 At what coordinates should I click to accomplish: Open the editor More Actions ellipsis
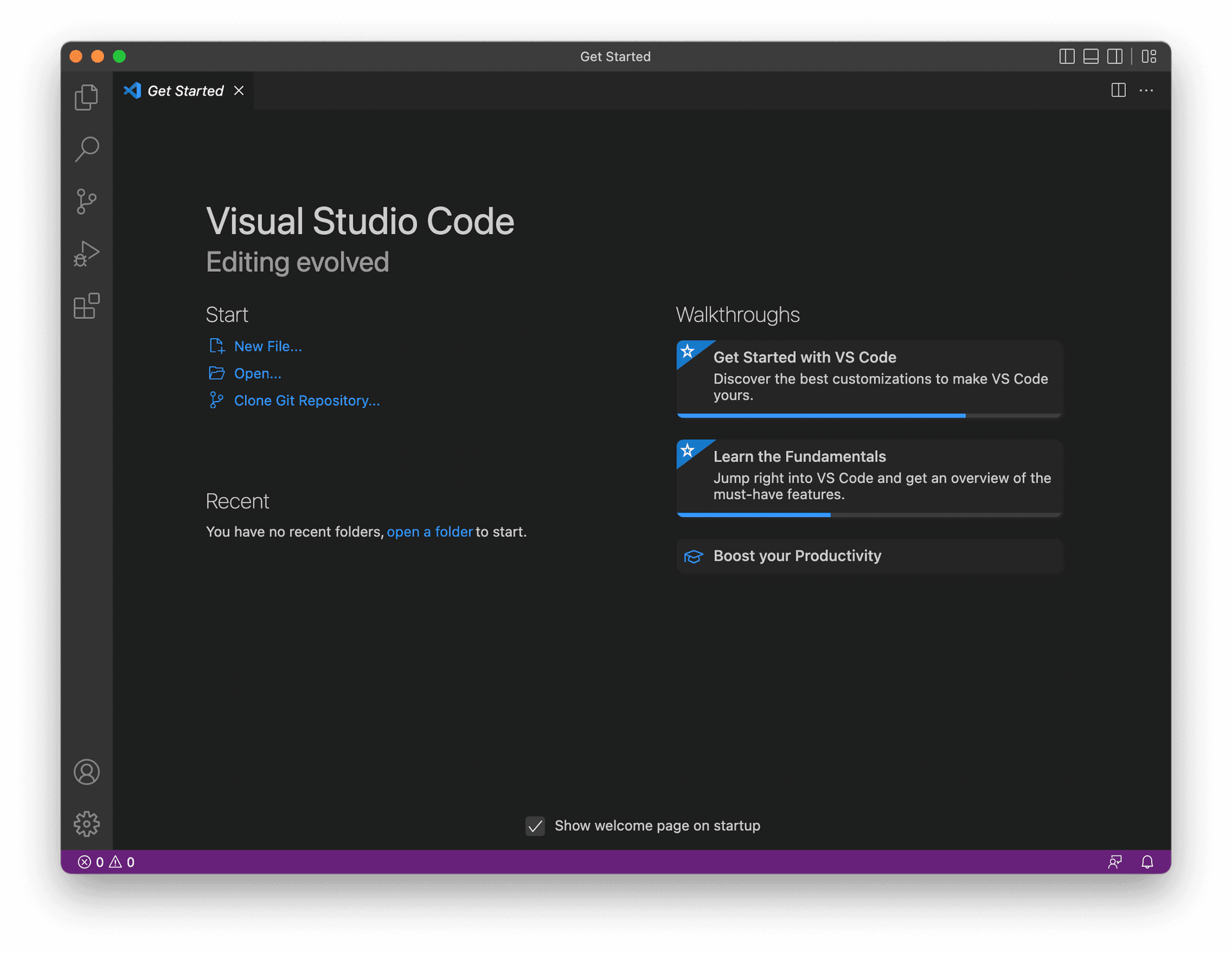pyautogui.click(x=1146, y=90)
